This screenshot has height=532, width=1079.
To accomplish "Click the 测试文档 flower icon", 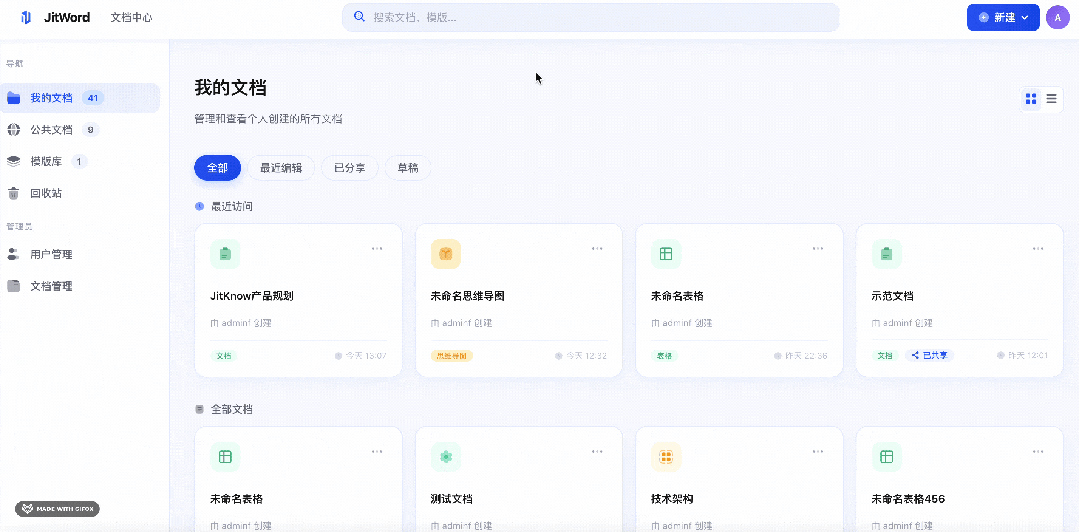I will pos(445,457).
